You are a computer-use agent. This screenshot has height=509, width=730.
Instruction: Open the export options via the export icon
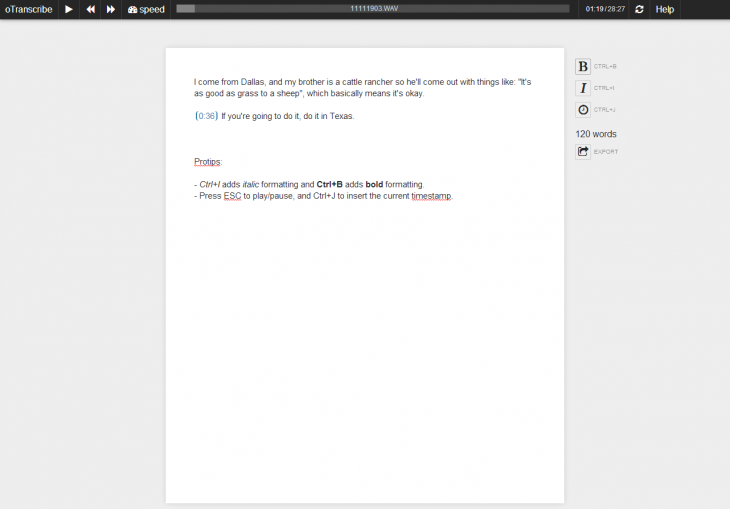(583, 152)
